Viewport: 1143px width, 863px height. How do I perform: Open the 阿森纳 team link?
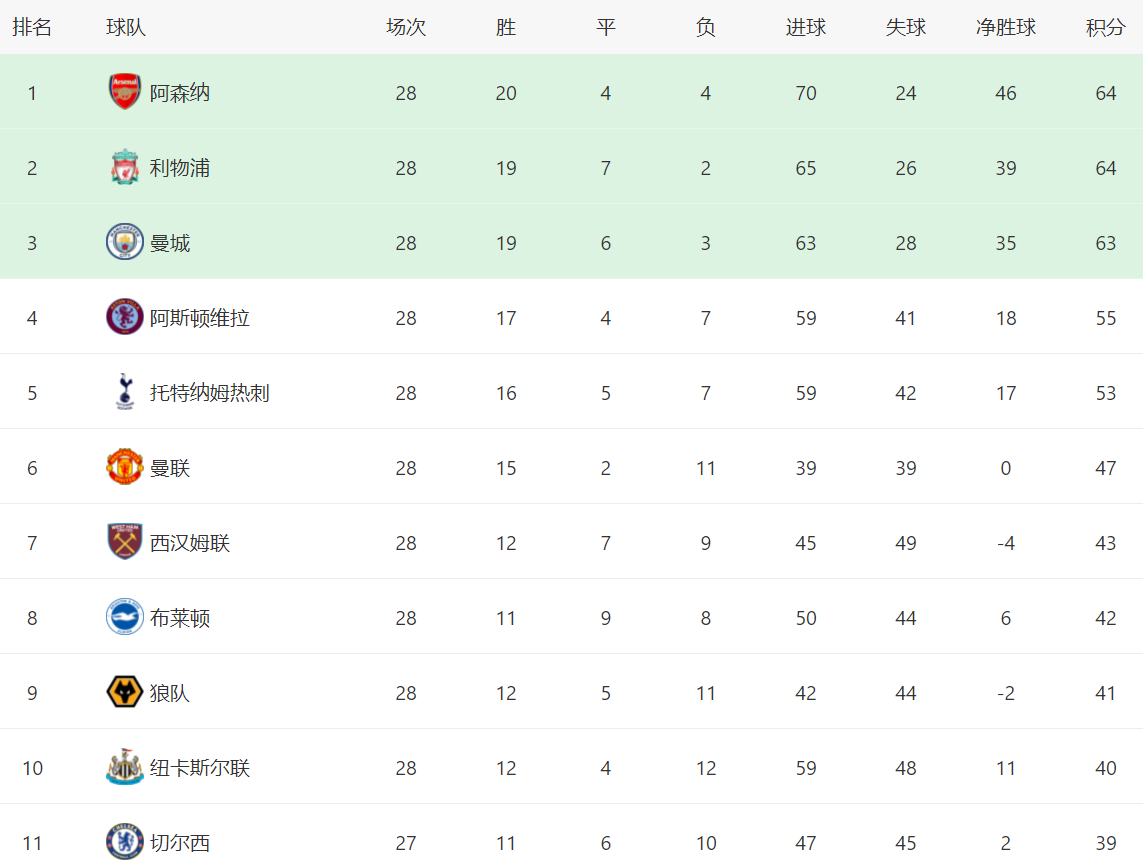180,93
